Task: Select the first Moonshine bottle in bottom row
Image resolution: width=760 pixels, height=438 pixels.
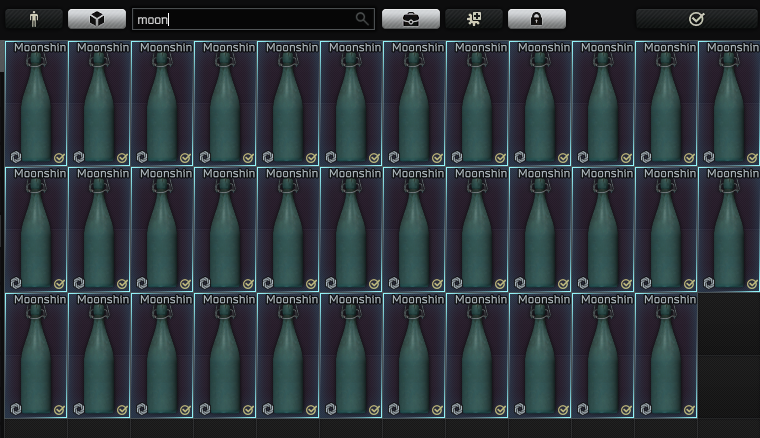Action: pyautogui.click(x=36, y=355)
